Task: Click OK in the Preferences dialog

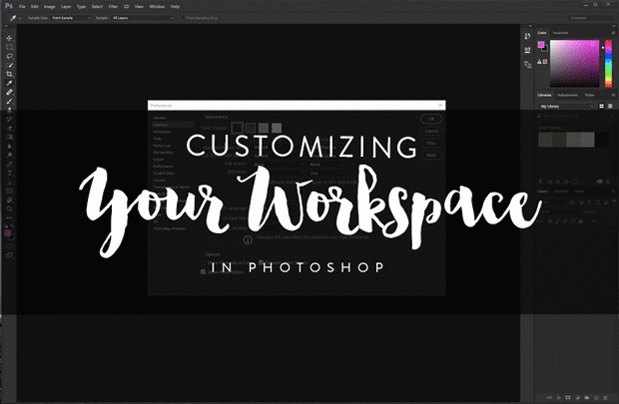Action: coord(431,119)
